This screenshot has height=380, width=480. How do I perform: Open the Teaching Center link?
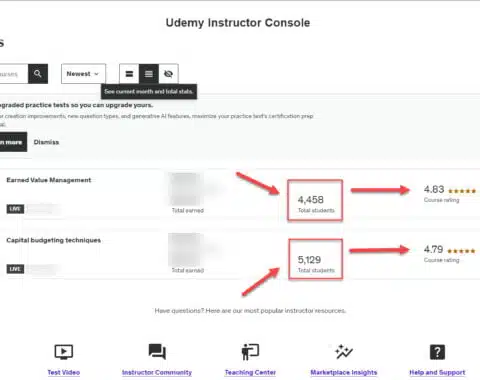[250, 372]
